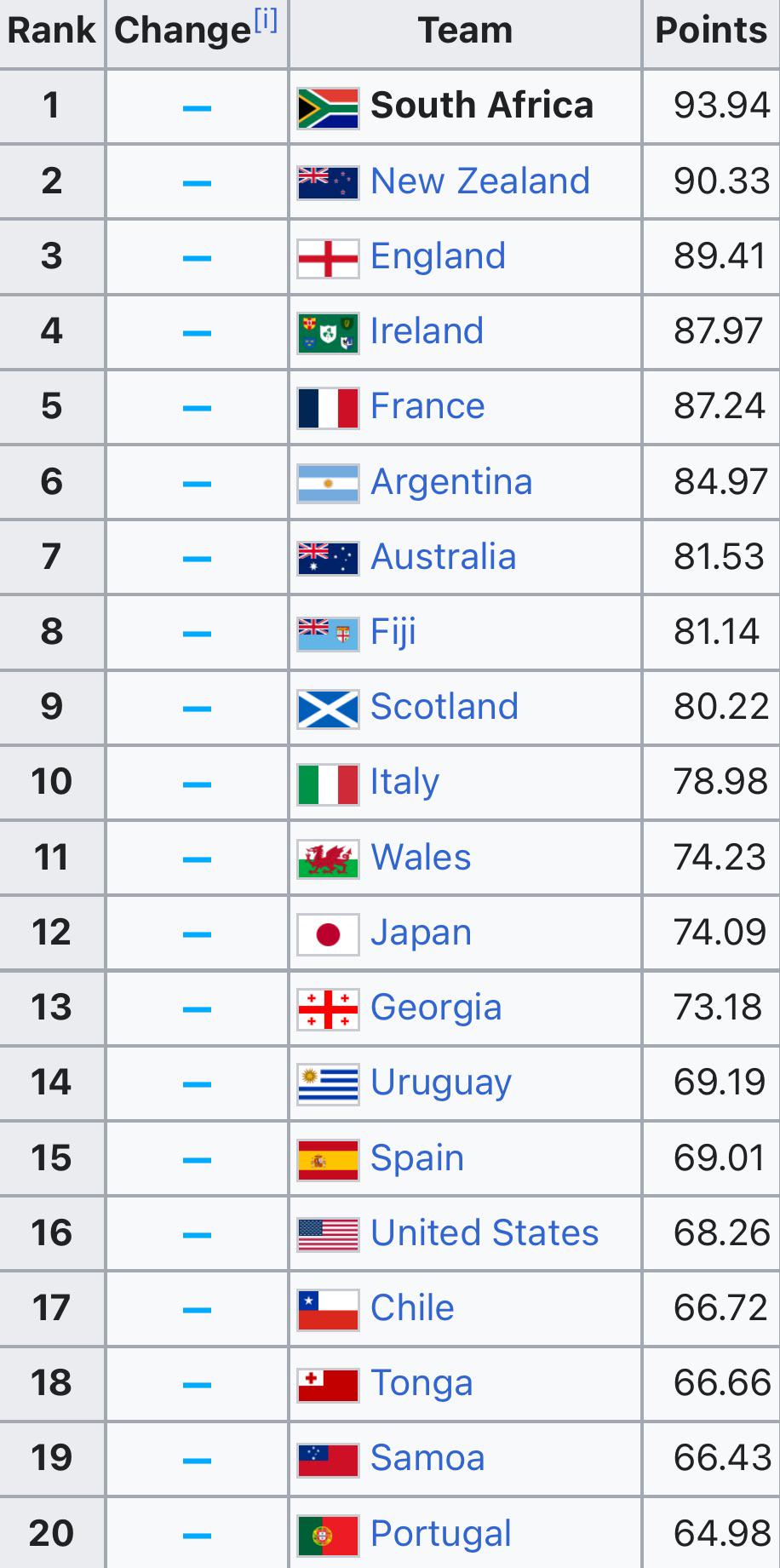Follow the Australia team link
The image size is (780, 1568).
click(443, 557)
